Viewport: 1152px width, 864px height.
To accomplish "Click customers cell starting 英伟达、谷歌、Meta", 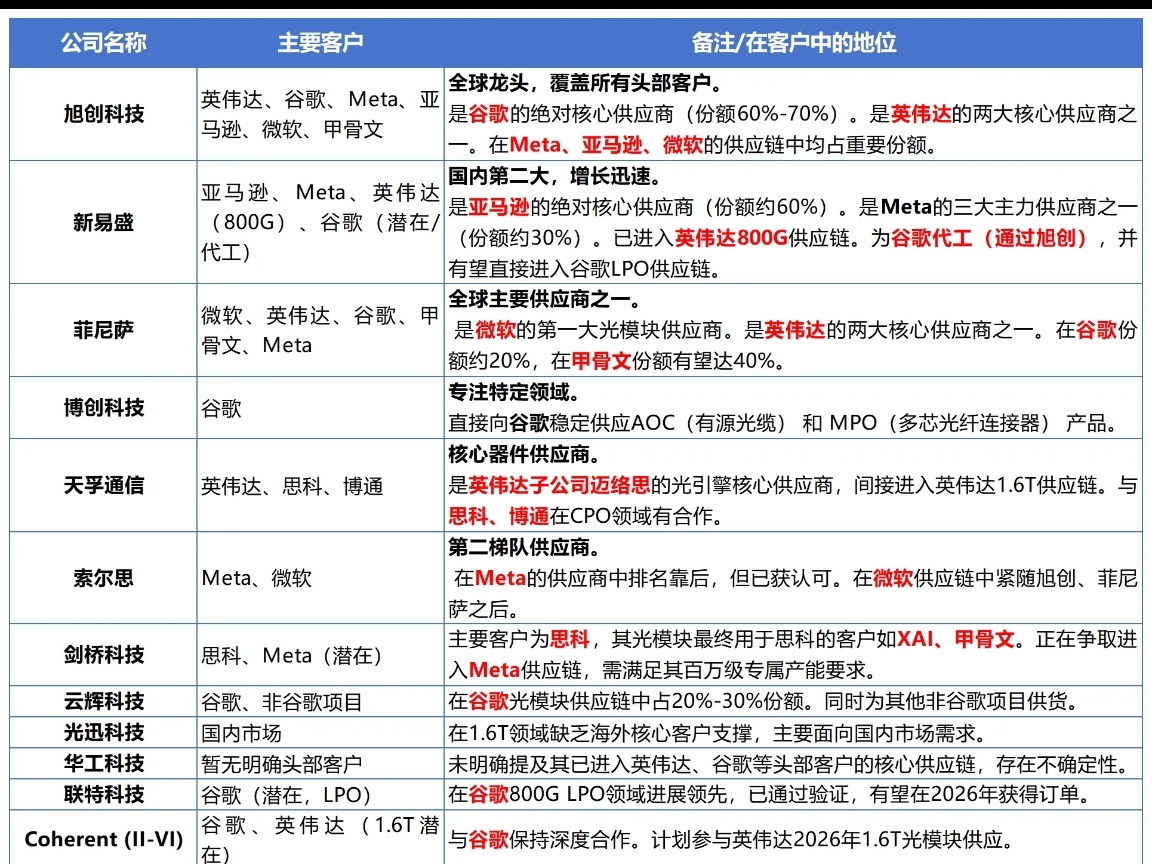I will 320,114.
